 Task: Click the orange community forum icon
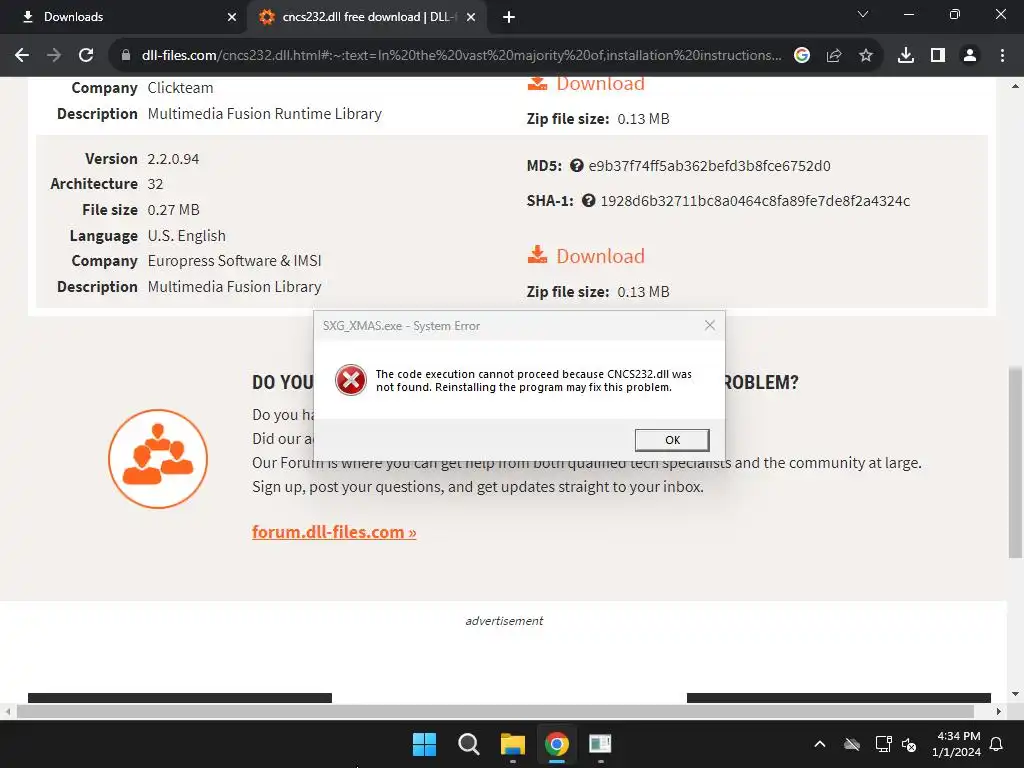pyautogui.click(x=158, y=459)
